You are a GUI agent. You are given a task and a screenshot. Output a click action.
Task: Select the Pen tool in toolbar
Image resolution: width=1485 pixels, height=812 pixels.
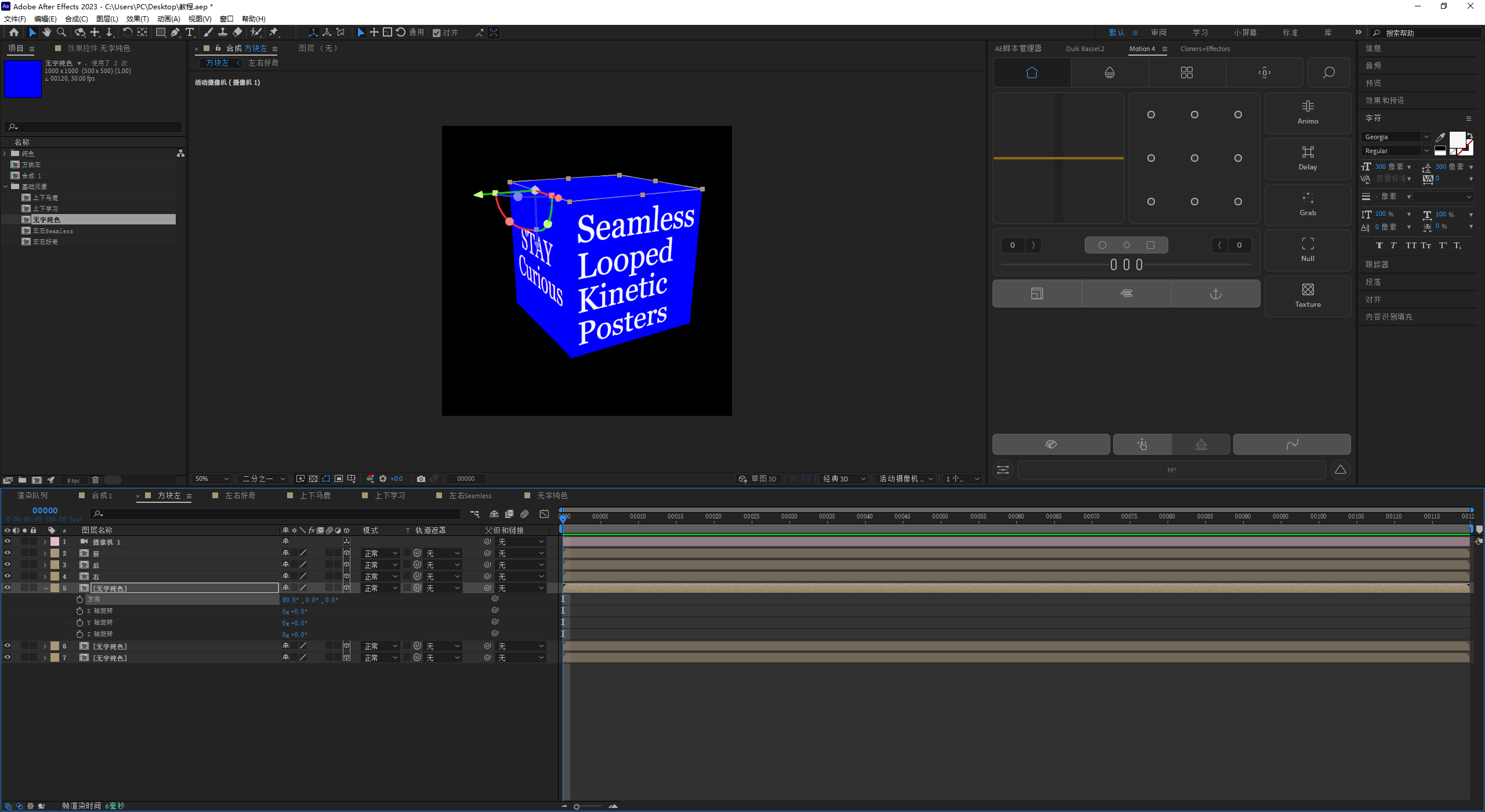pyautogui.click(x=175, y=32)
